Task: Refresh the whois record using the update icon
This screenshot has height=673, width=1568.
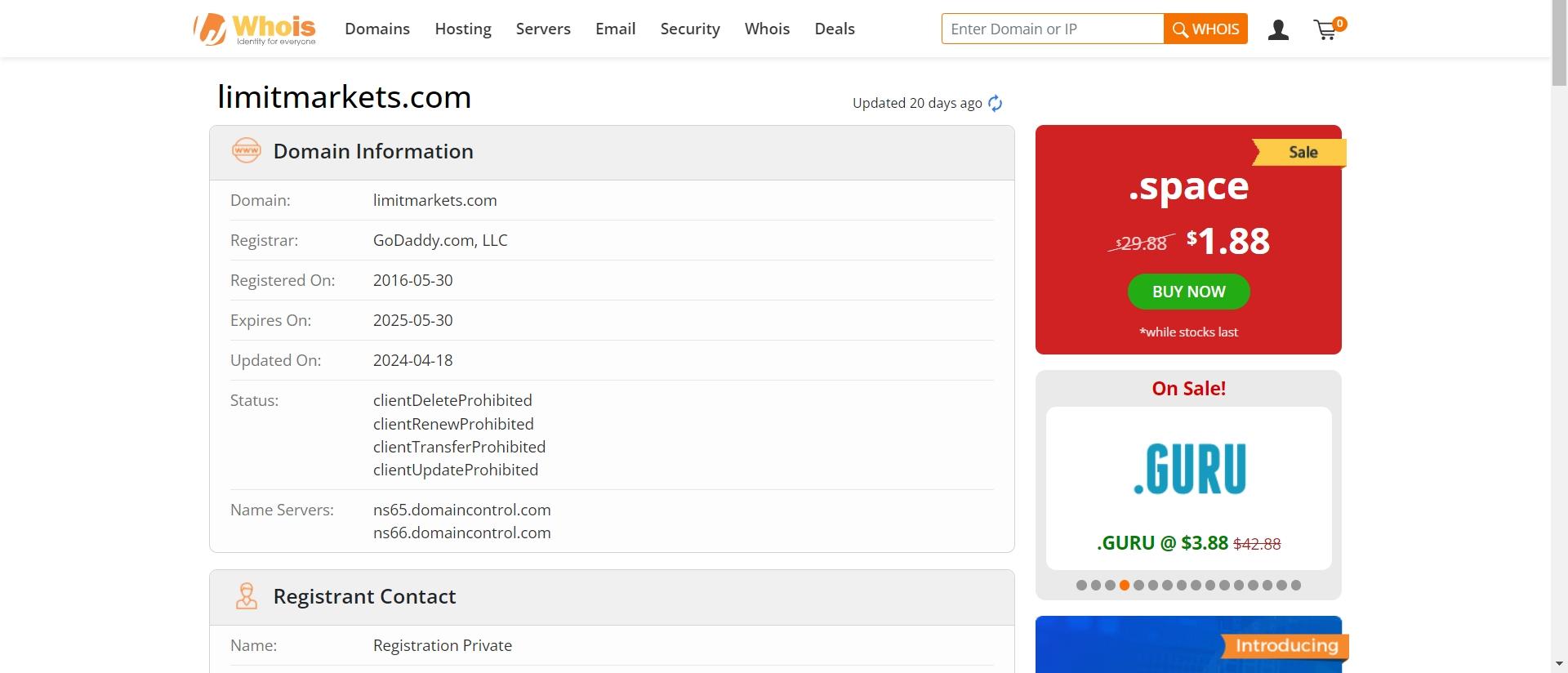Action: tap(995, 103)
